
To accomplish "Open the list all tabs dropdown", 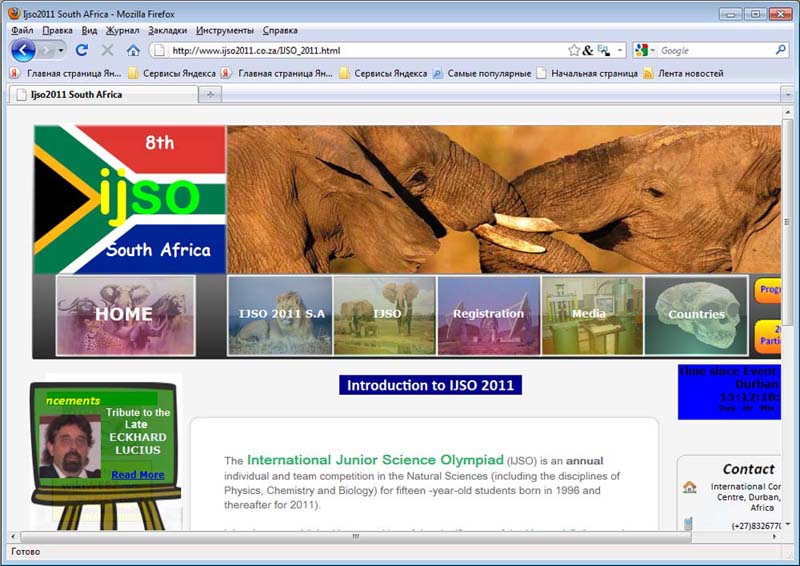I will click(787, 94).
